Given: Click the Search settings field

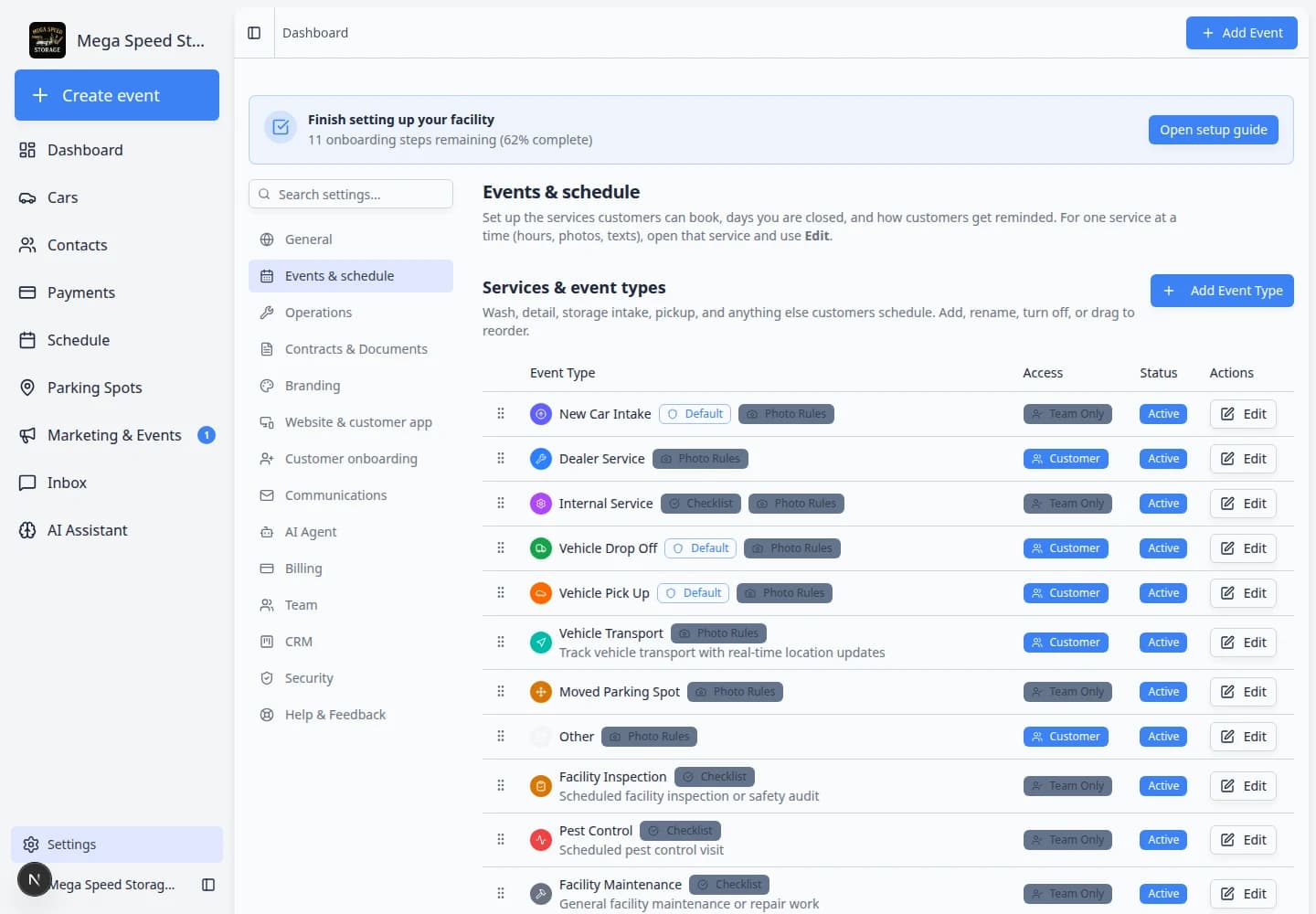Looking at the screenshot, I should pos(351,194).
